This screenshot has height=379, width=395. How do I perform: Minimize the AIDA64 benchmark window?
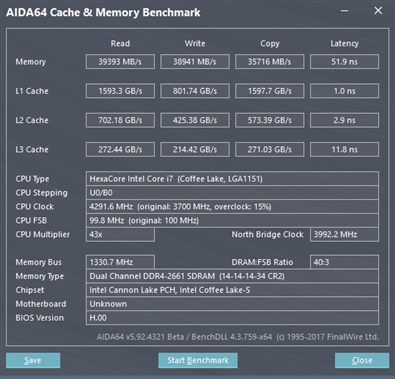click(x=344, y=11)
